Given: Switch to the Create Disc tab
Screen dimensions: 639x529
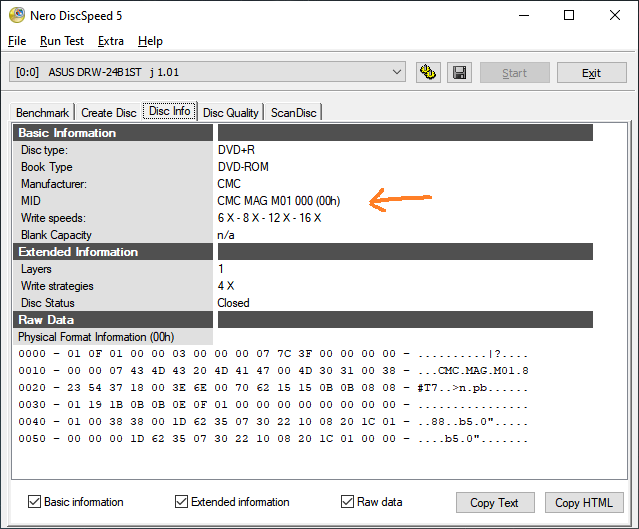Looking at the screenshot, I should (109, 112).
